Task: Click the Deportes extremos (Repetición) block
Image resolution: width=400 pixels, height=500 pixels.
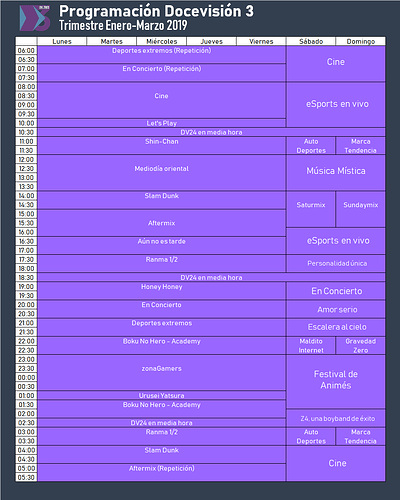Action: tap(162, 55)
